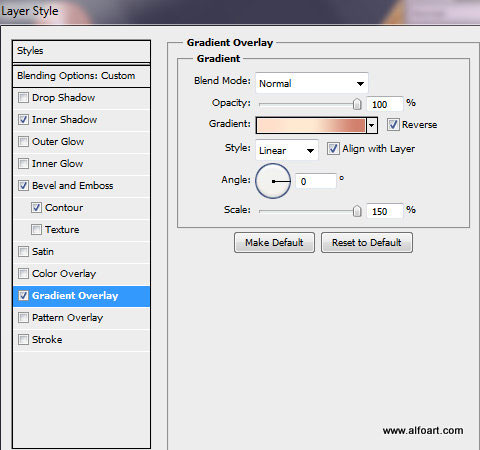Enable the Pattern Overlay checkbox
This screenshot has height=450, width=480.
tap(23, 318)
